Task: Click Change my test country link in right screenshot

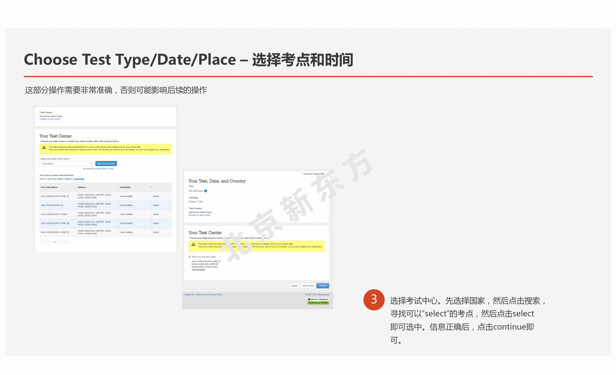Action: click(x=200, y=215)
